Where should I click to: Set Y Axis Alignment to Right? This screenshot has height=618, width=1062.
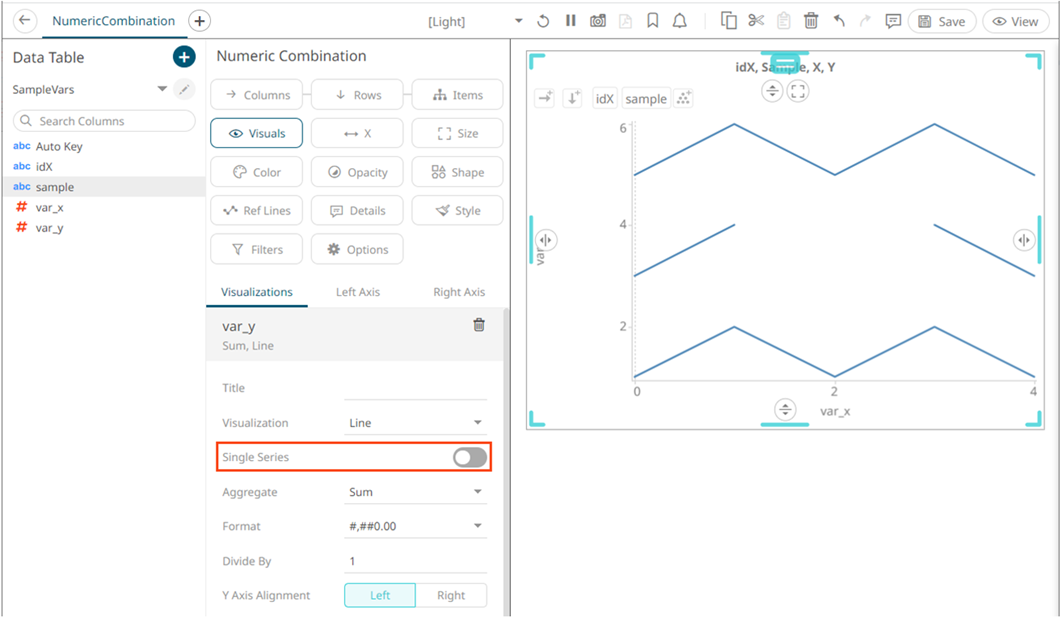point(451,595)
